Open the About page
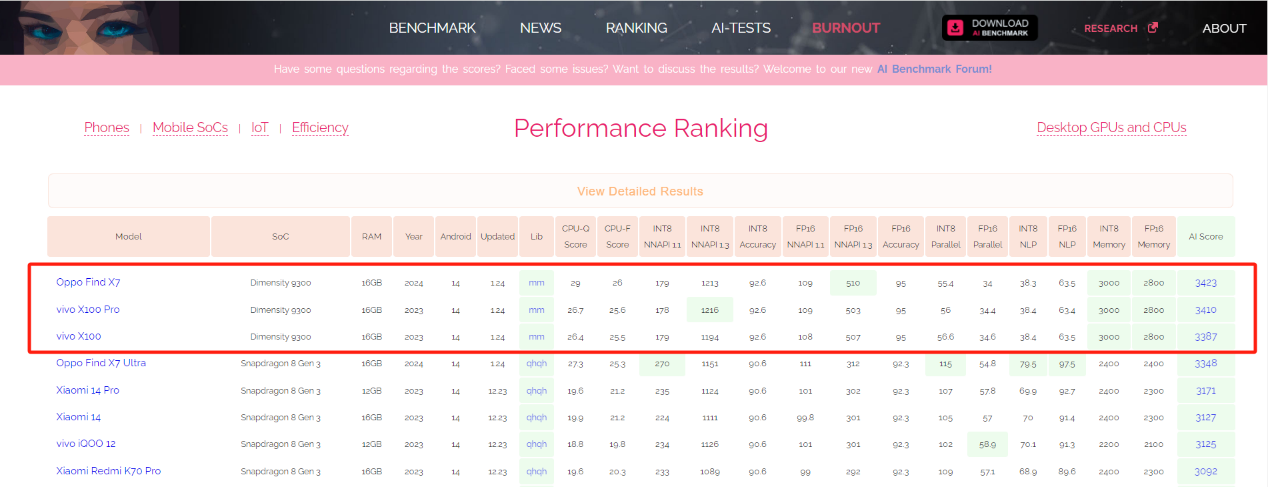 coord(1224,28)
